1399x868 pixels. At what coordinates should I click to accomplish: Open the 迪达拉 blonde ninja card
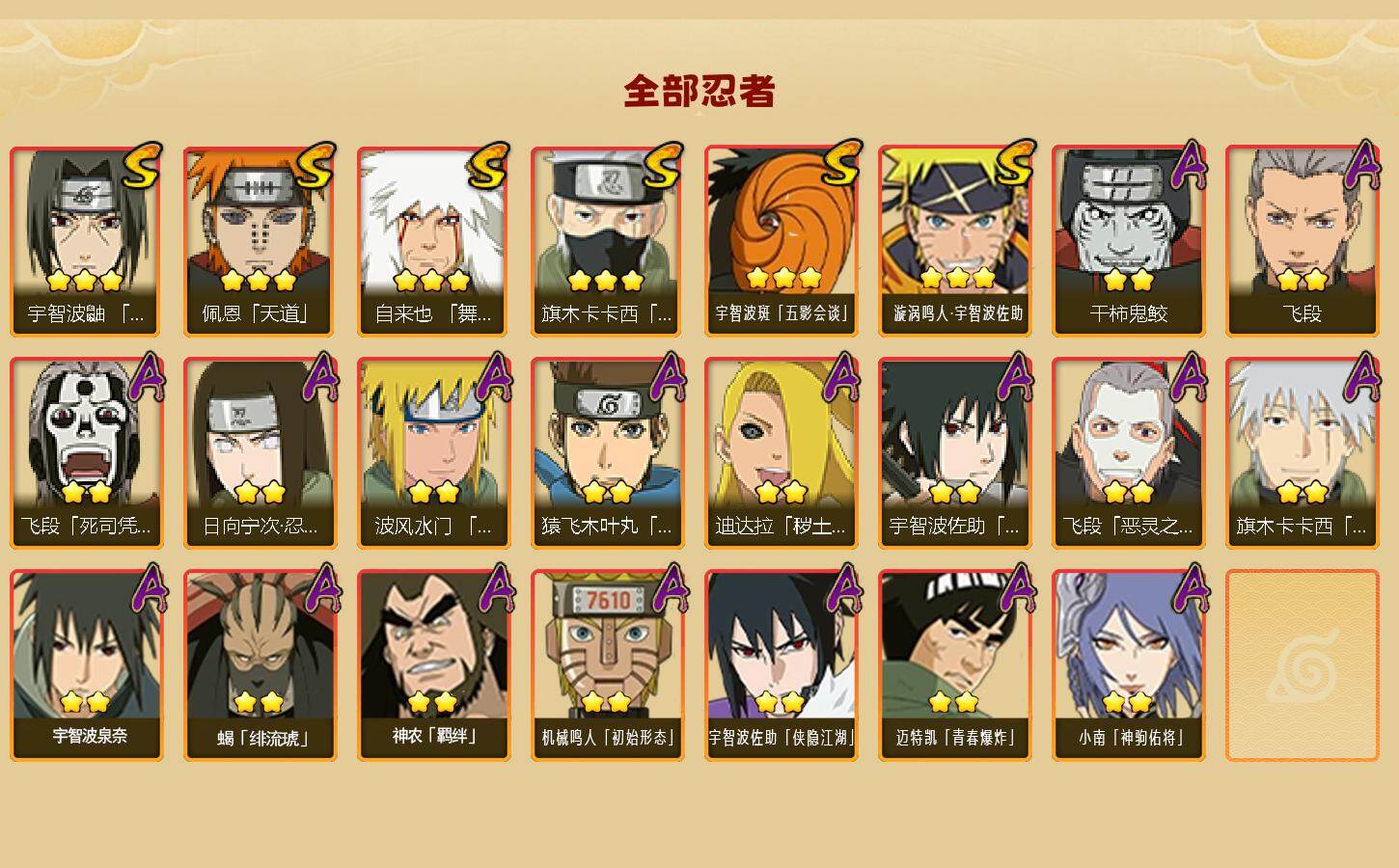point(781,453)
